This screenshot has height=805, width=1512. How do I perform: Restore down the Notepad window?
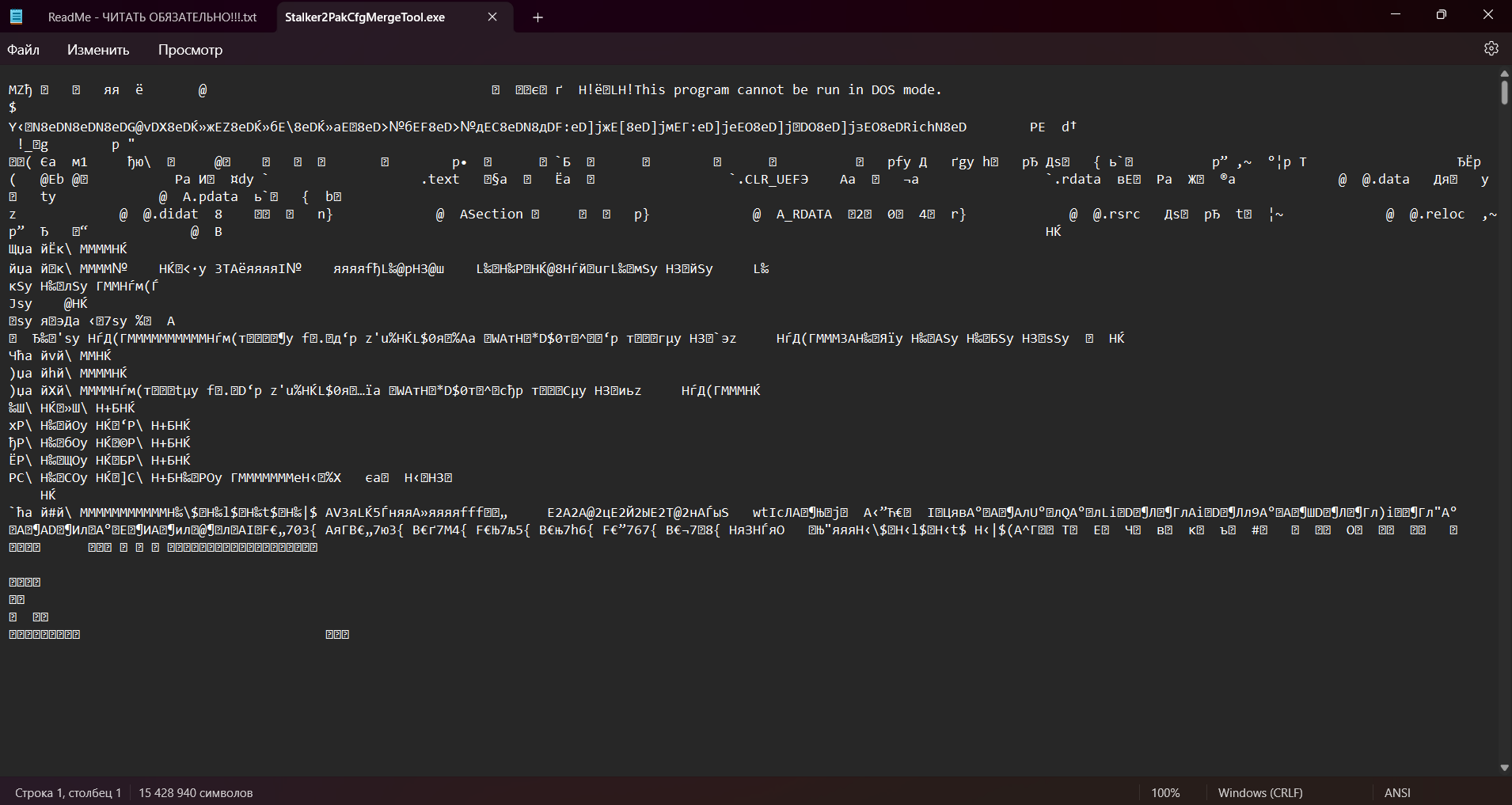(x=1441, y=15)
